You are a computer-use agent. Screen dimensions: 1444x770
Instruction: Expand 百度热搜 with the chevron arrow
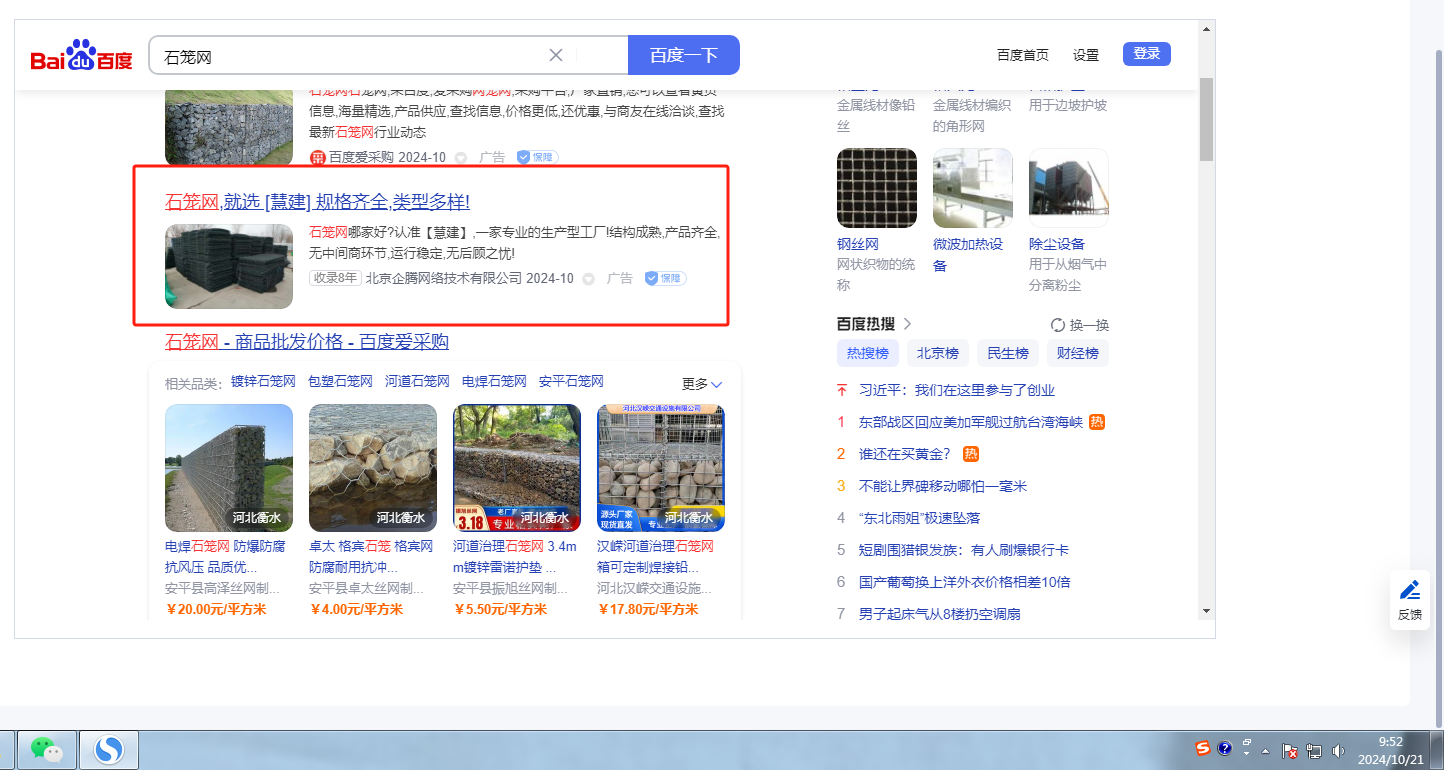coord(908,324)
